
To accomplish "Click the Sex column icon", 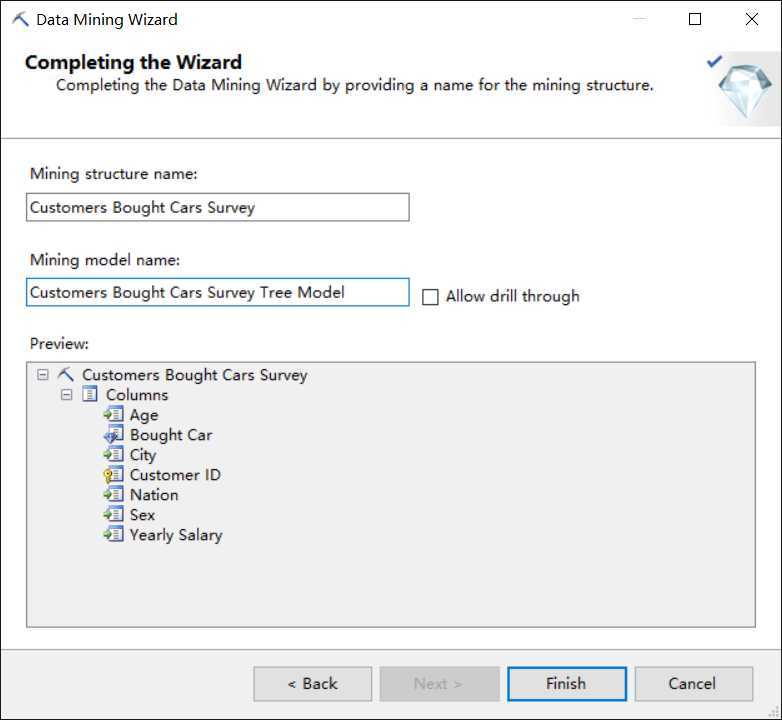I will coord(113,515).
